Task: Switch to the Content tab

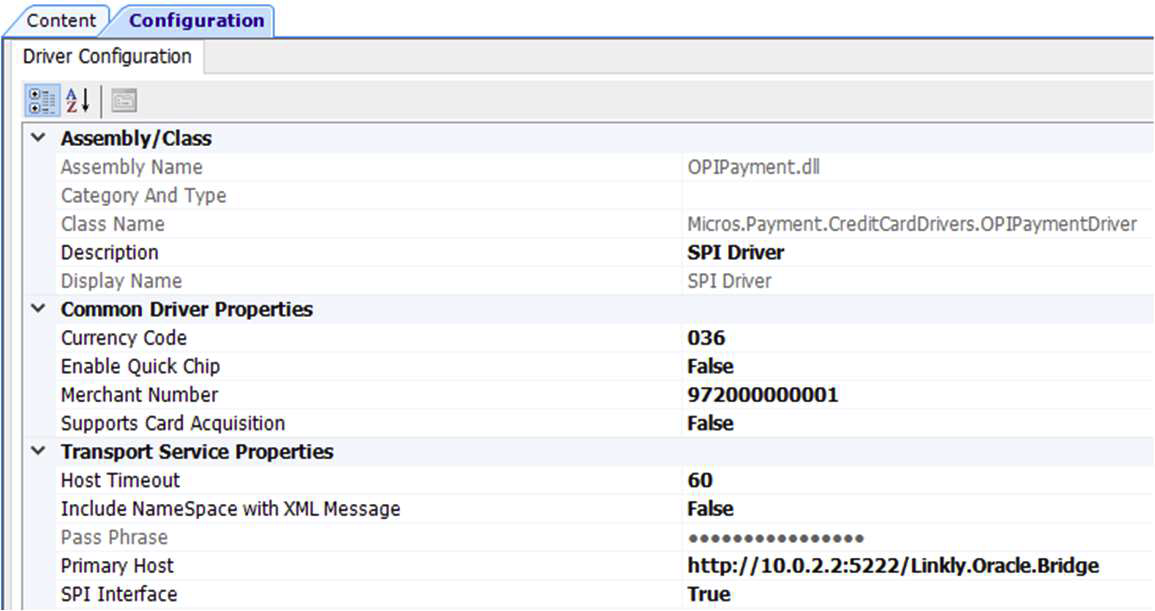Action: [x=62, y=20]
